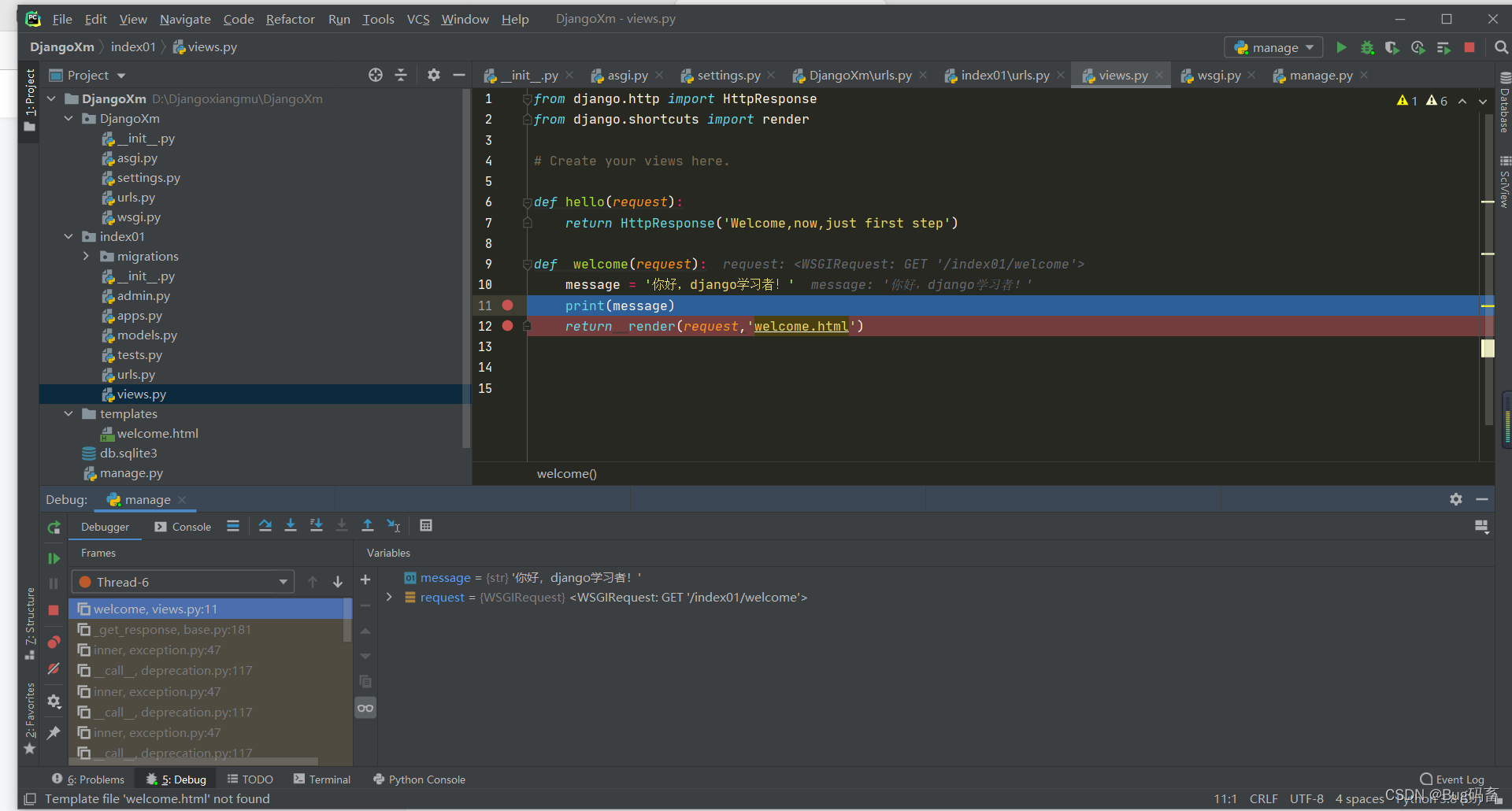
Task: Expand the migrations folder
Action: click(86, 256)
